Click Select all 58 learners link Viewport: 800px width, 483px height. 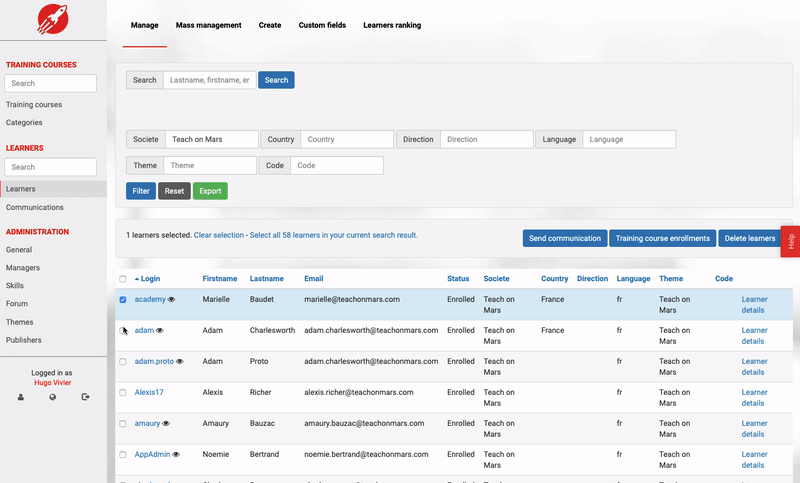point(334,235)
